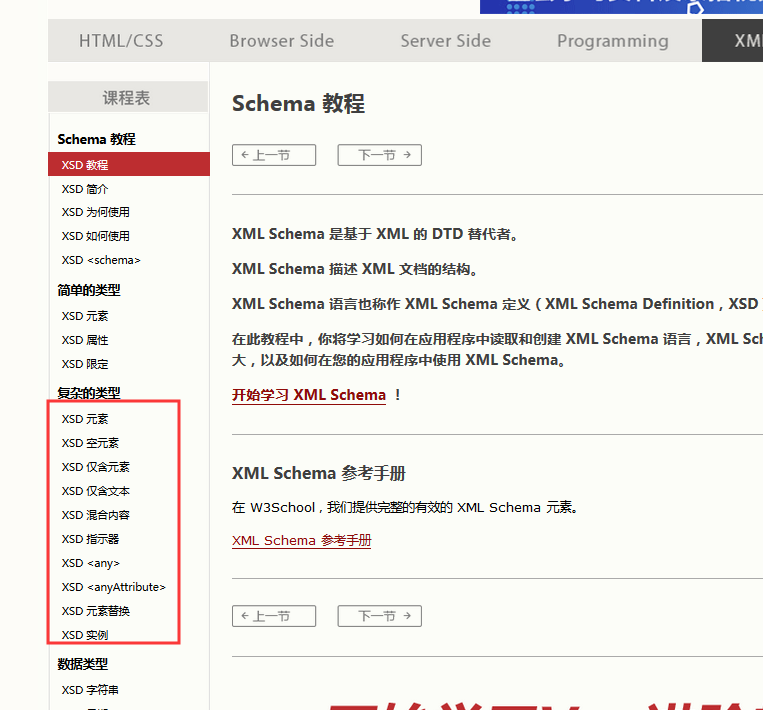Viewport: 763px width, 710px height.
Task: Open XSD 如何使用 lesson
Action: pyautogui.click(x=95, y=236)
